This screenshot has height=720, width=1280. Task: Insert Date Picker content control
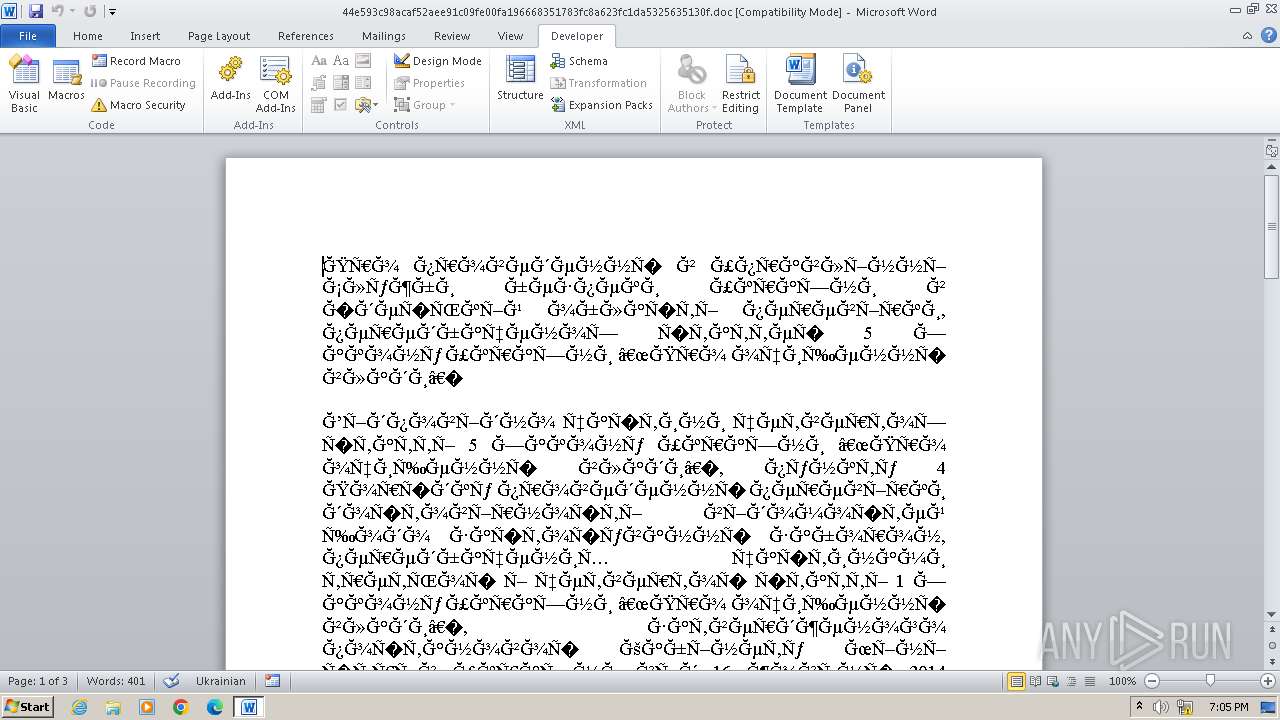(319, 105)
